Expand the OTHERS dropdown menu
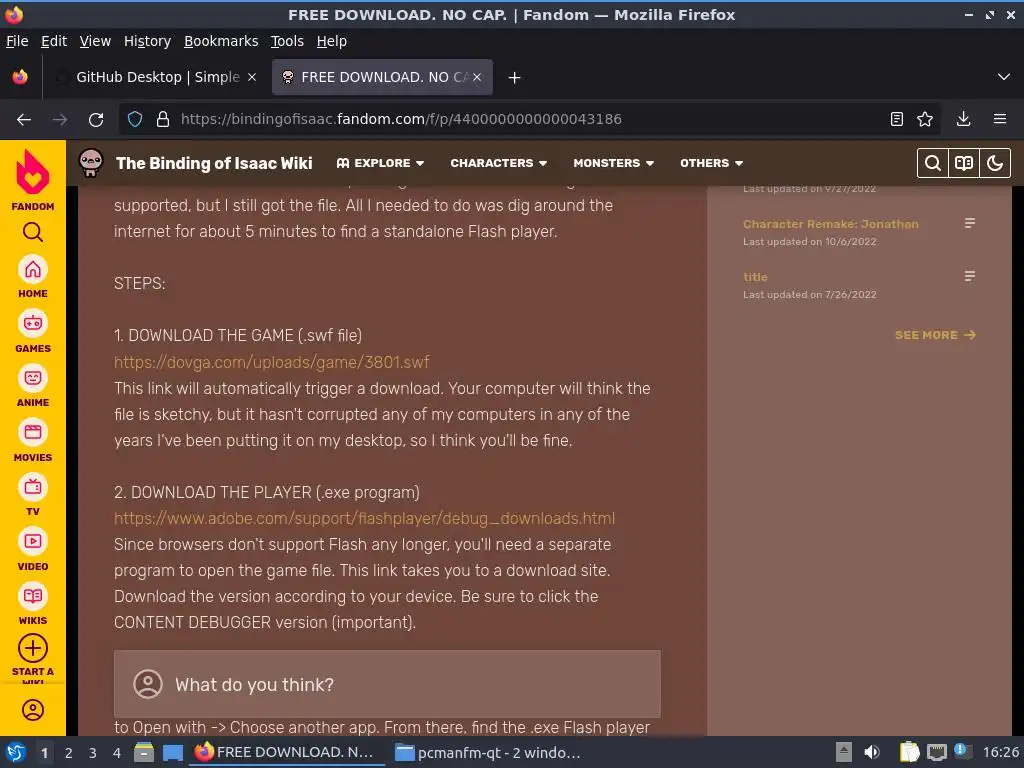This screenshot has height=768, width=1024. [711, 163]
